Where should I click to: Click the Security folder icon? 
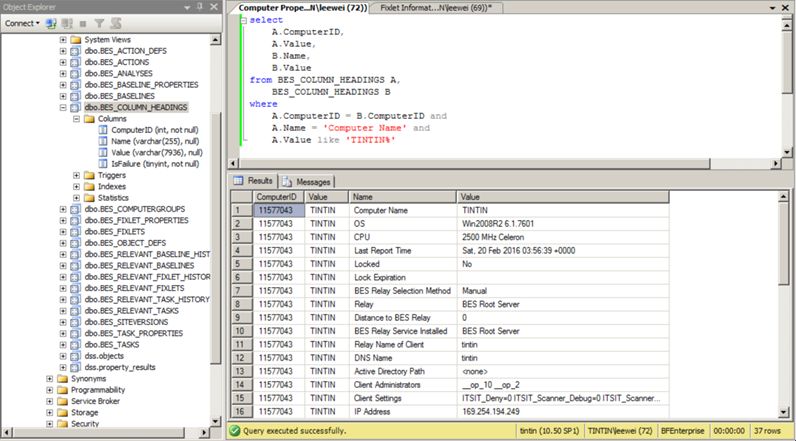point(62,424)
